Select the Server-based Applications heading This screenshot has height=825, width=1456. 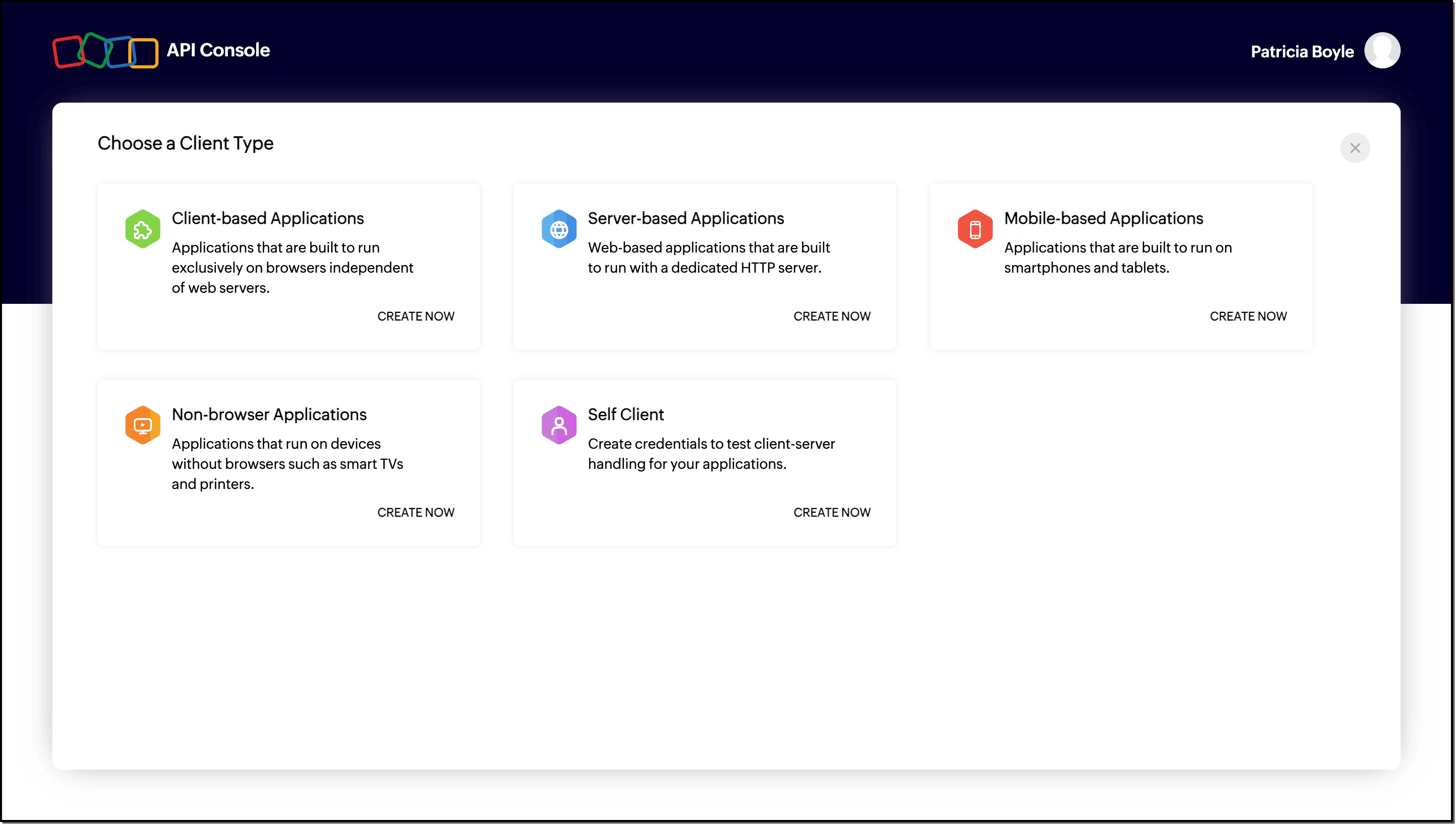(686, 218)
